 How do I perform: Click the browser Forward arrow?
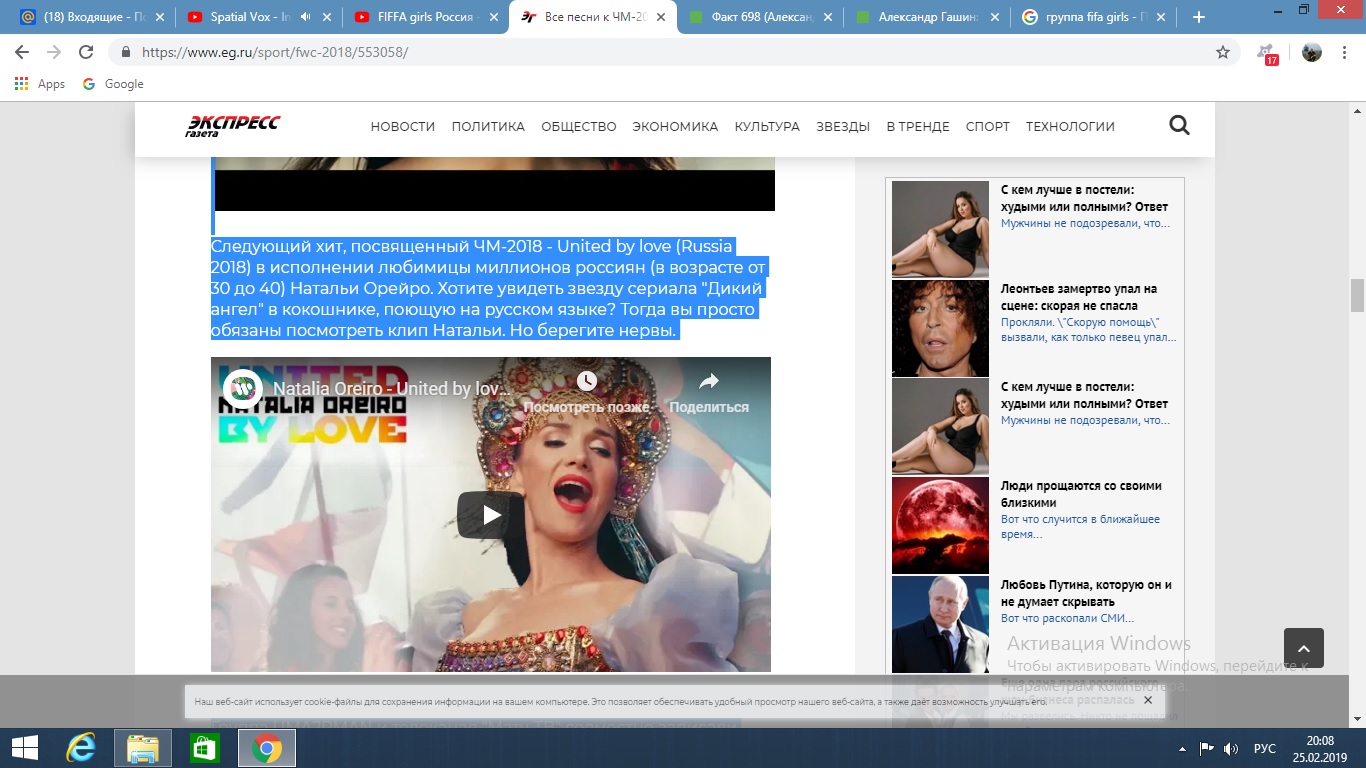click(54, 52)
